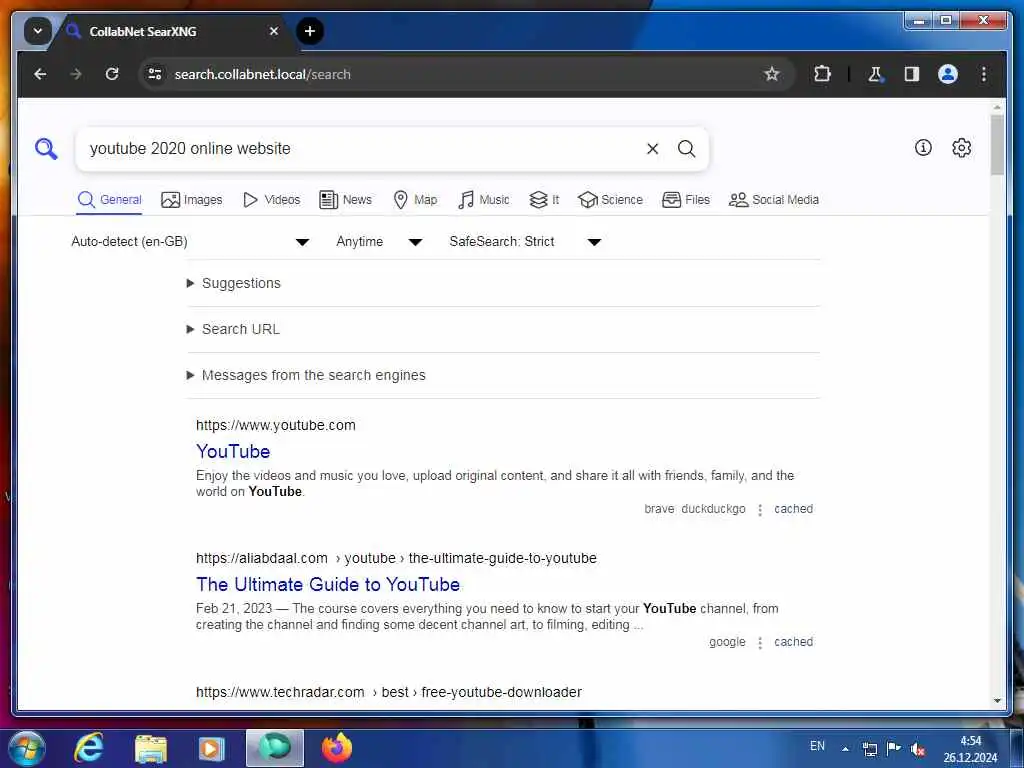Switch to the IT tab

point(544,200)
